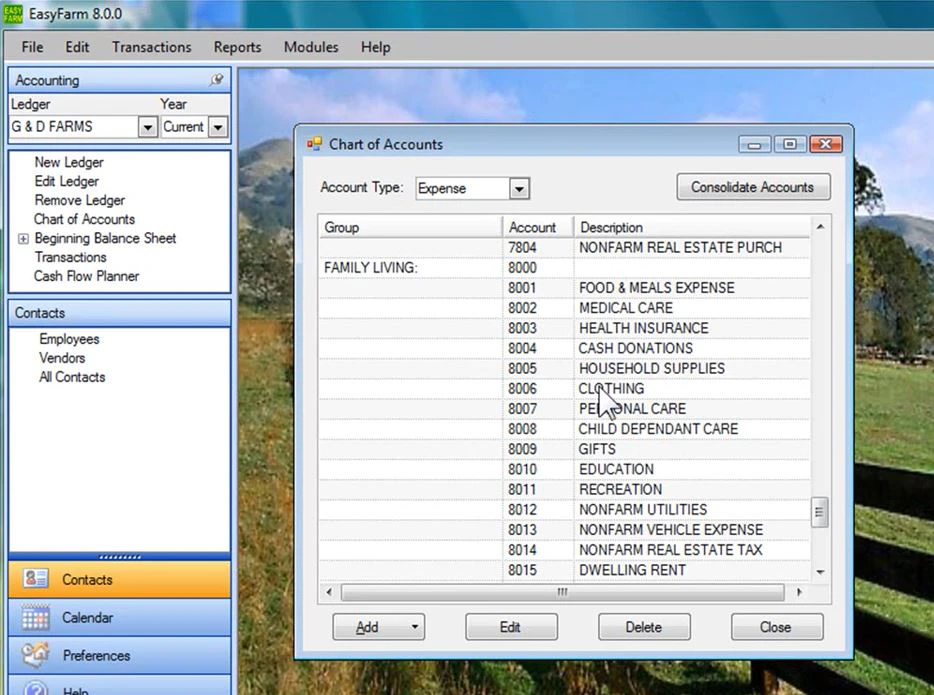Click the Help question mark icon

(34, 689)
